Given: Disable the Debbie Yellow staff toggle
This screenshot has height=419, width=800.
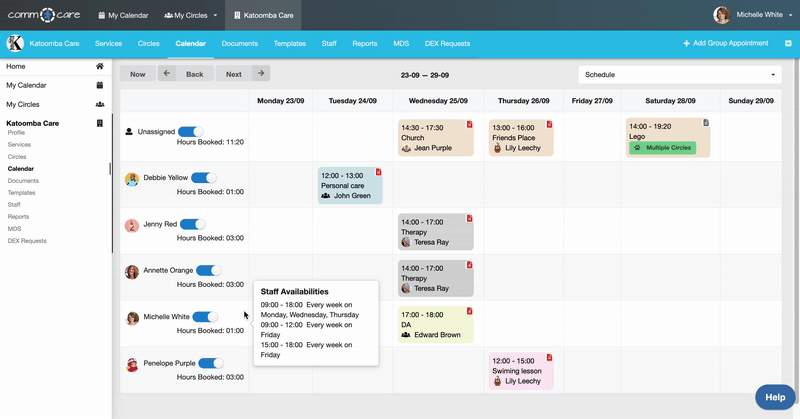Looking at the screenshot, I should click(x=203, y=178).
